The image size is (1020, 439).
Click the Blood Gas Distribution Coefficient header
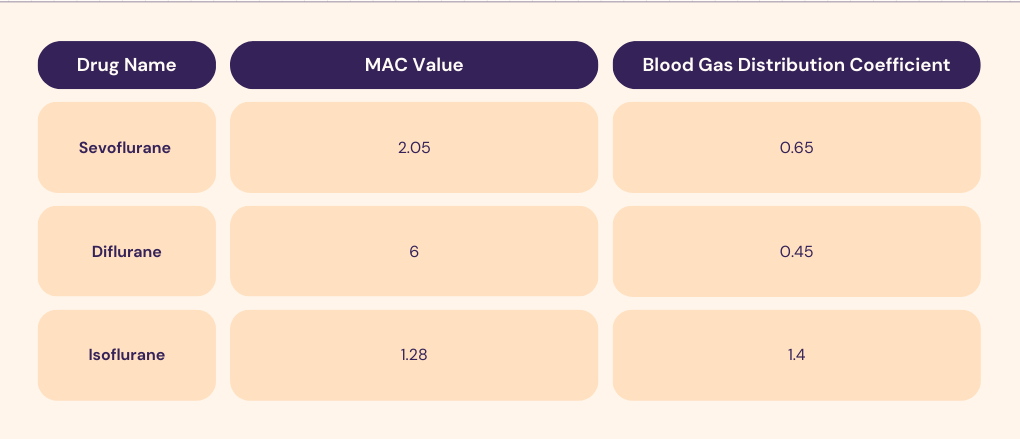point(796,65)
